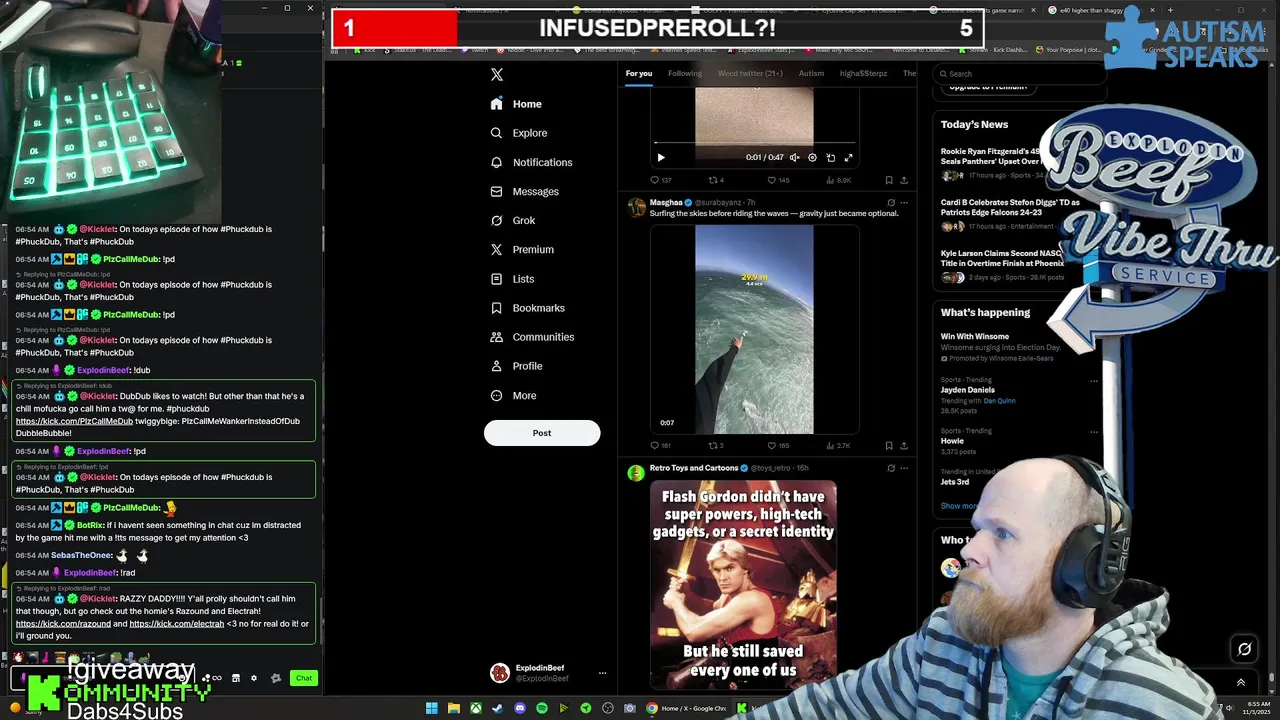Open Spotify from the taskbar

(x=542, y=708)
